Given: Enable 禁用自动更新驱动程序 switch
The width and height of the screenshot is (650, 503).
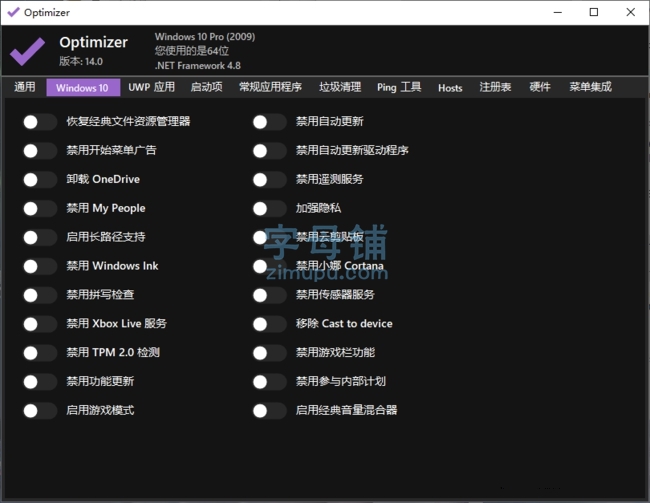Looking at the screenshot, I should tap(269, 151).
